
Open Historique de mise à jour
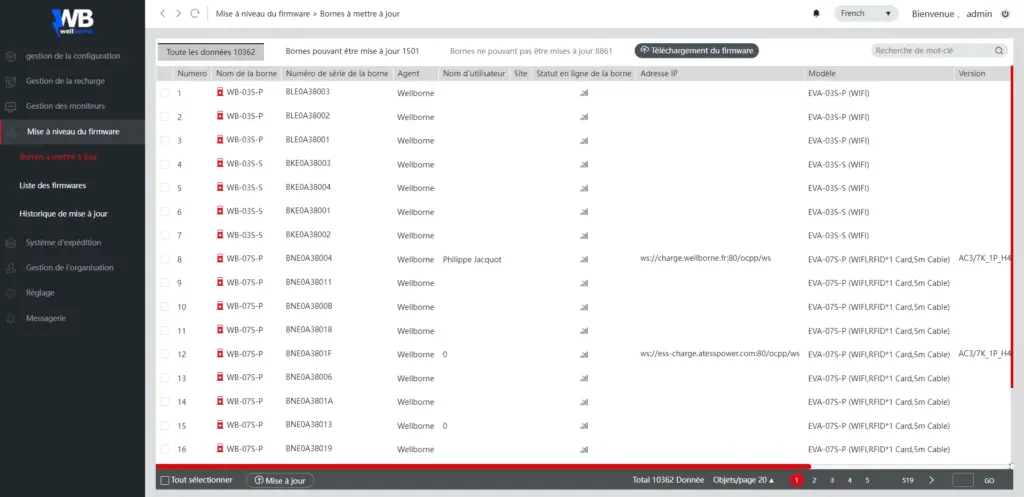(x=63, y=214)
